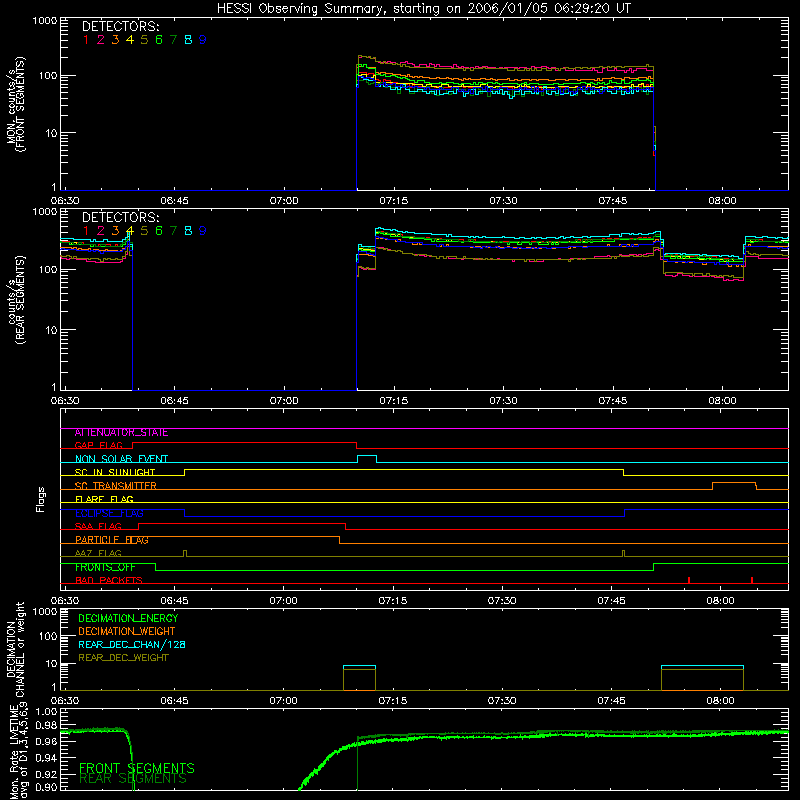The height and width of the screenshot is (800, 800).
Task: Click detector 2 in front segments legend
Action: (101, 40)
